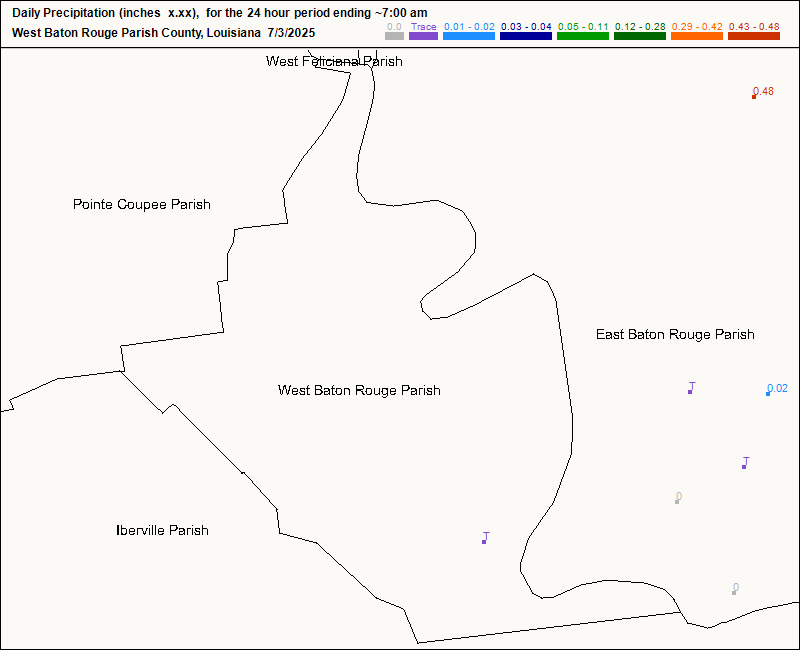Click the red 0.43 - 0.48 legend swatch
The height and width of the screenshot is (650, 800).
click(754, 36)
